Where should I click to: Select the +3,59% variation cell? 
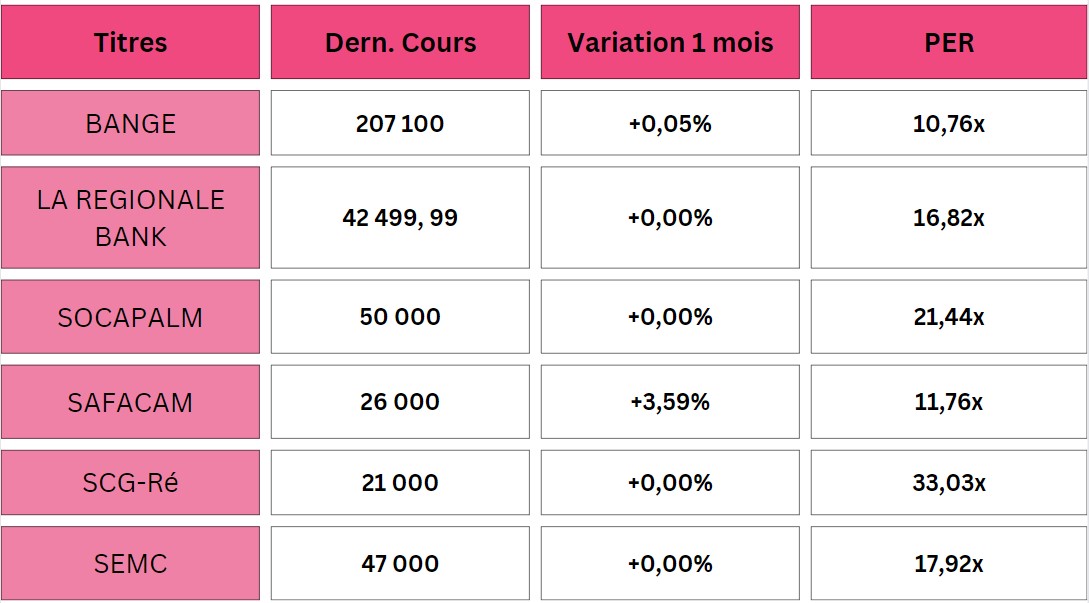coord(670,402)
